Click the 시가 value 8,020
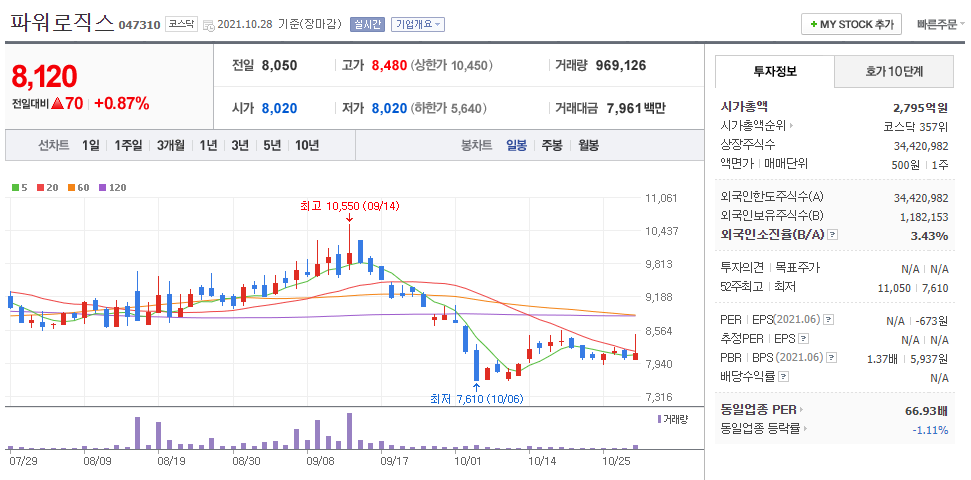971x480 pixels. click(279, 108)
